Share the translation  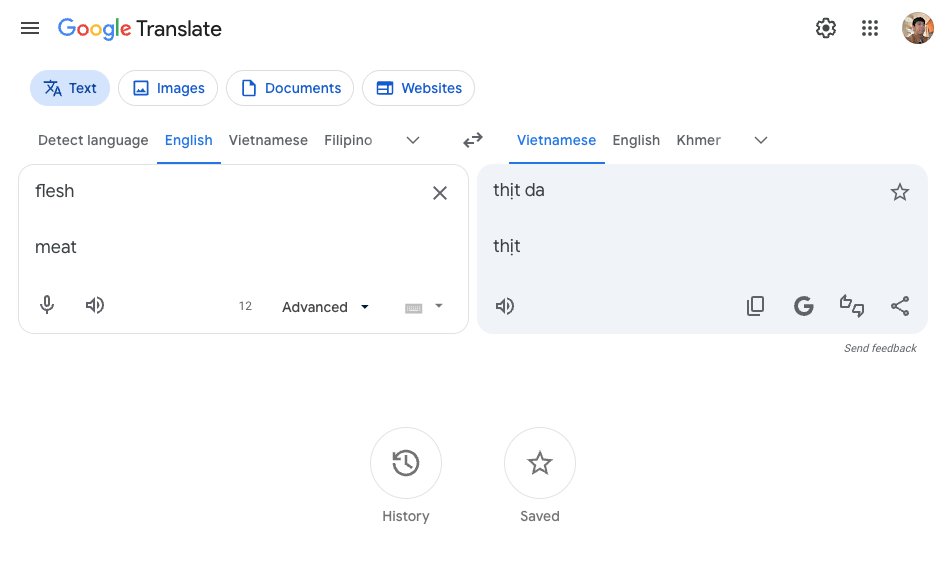(900, 306)
